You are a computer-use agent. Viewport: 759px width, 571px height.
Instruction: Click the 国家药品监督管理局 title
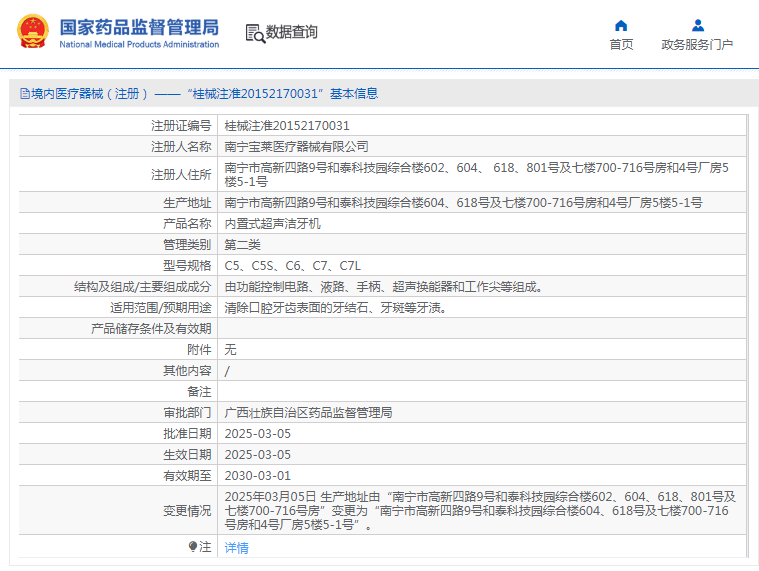[139, 27]
